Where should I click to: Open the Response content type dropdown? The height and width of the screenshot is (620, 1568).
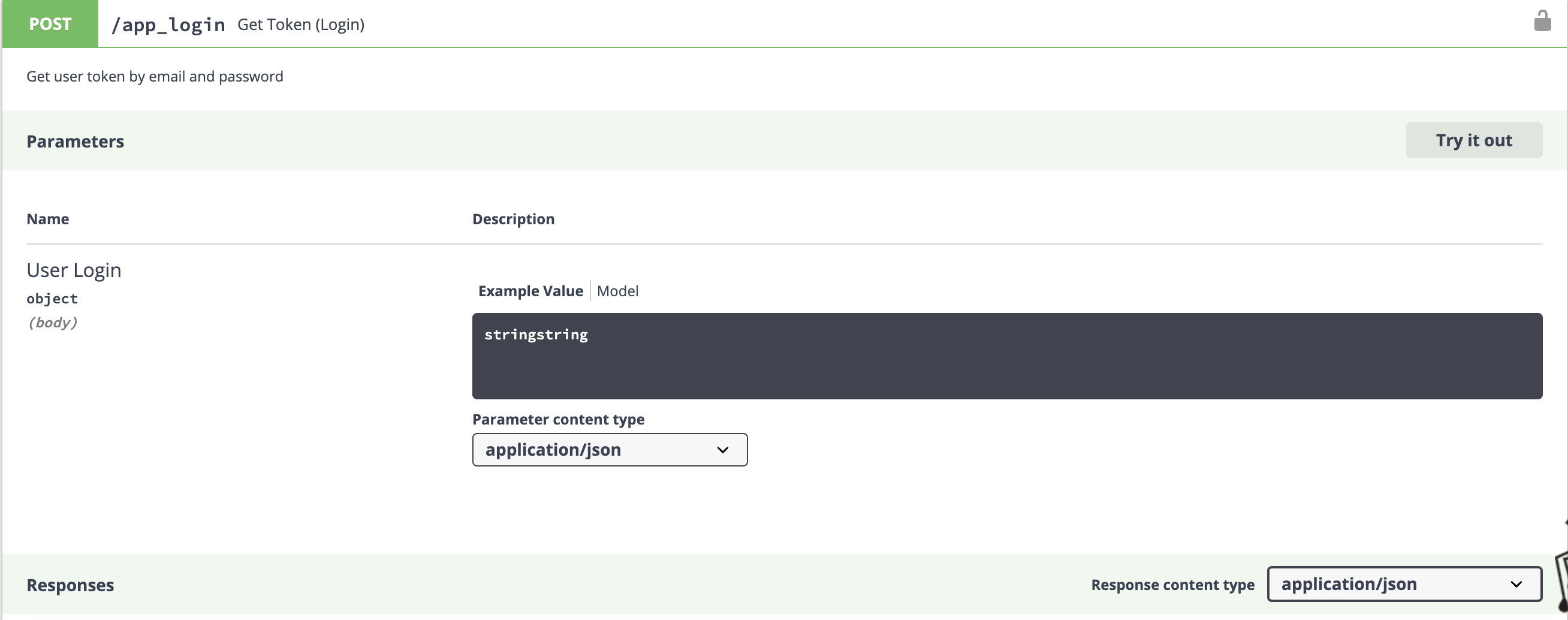pos(1404,584)
